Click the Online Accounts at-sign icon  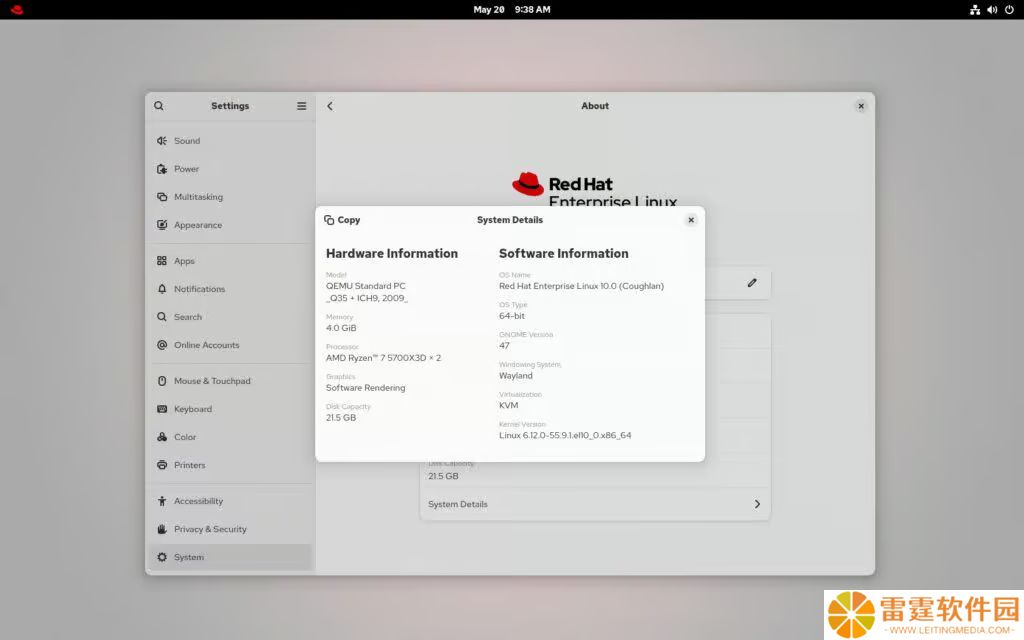[x=162, y=345]
